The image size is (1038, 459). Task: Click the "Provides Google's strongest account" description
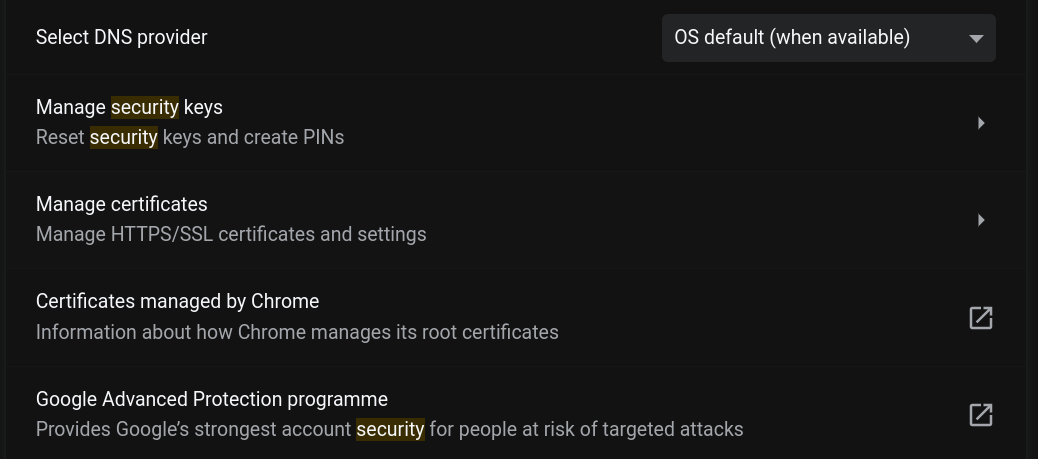point(195,429)
